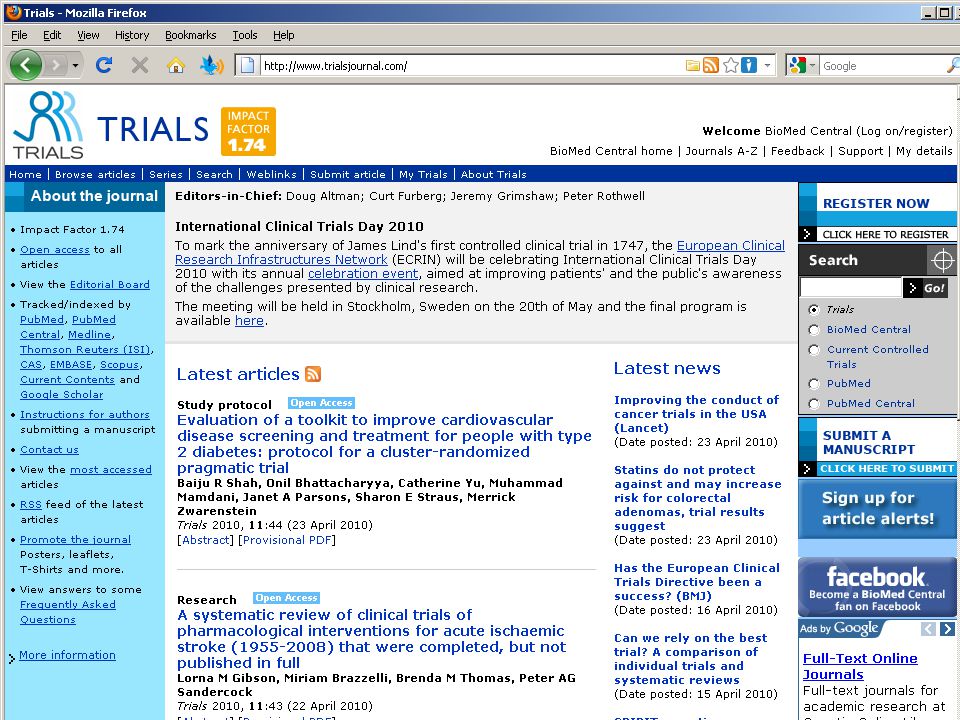960x720 pixels.
Task: Click the Forward navigation arrow
Action: (56, 65)
